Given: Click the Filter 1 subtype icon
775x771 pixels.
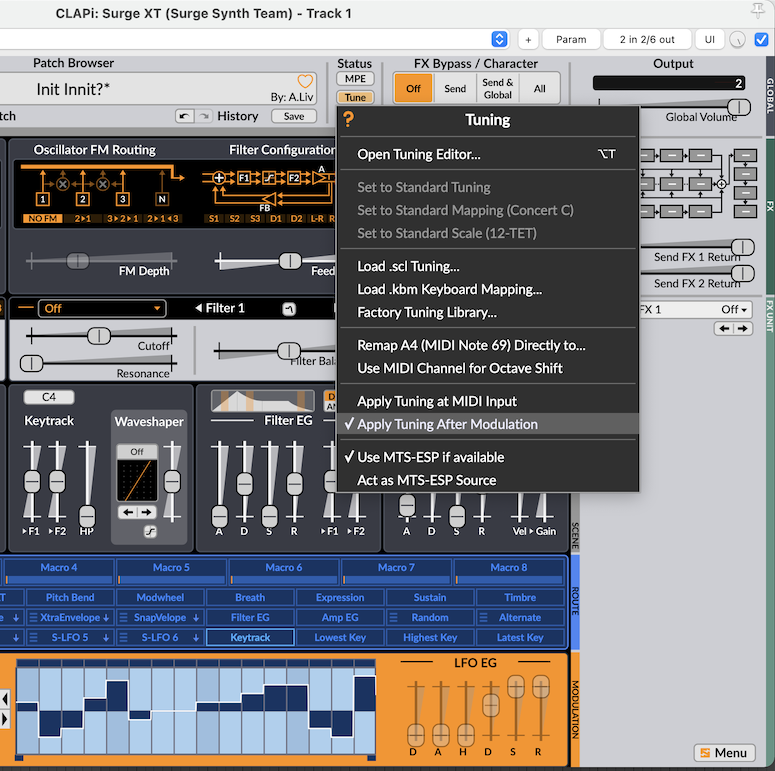Looking at the screenshot, I should pyautogui.click(x=289, y=309).
